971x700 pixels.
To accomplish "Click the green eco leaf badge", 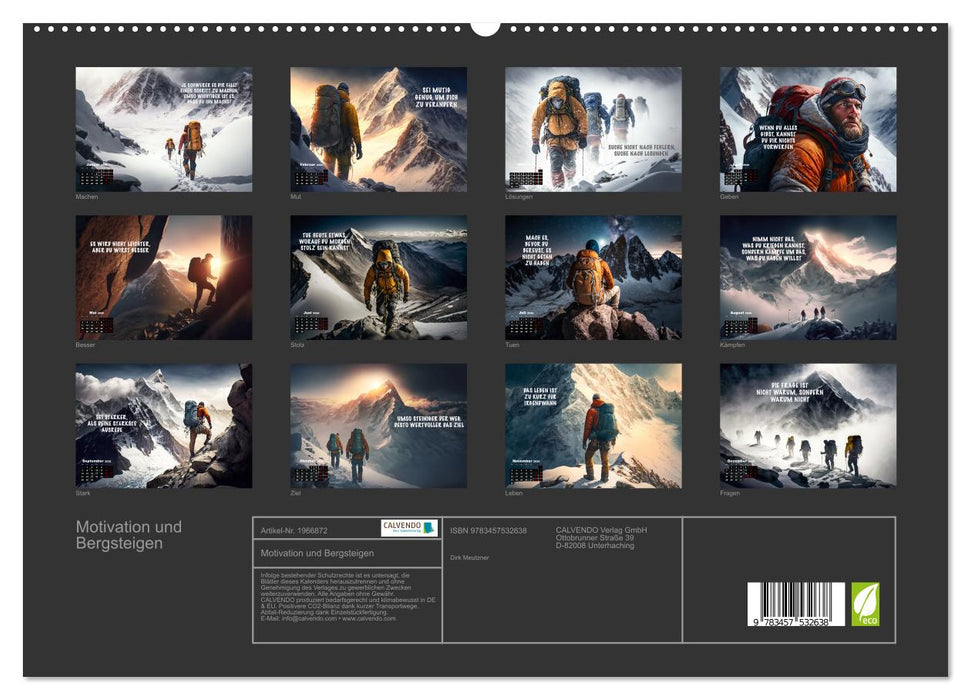I will [x=865, y=604].
